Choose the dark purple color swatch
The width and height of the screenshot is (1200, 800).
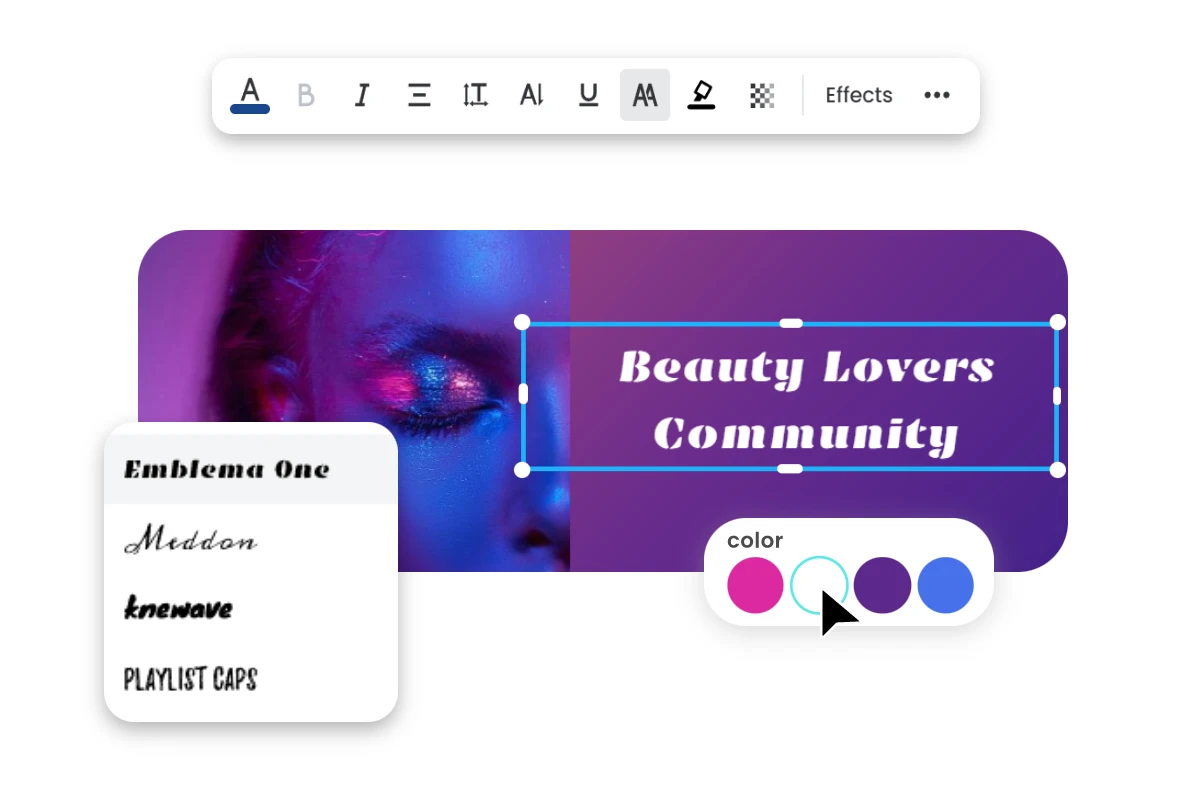pos(882,586)
